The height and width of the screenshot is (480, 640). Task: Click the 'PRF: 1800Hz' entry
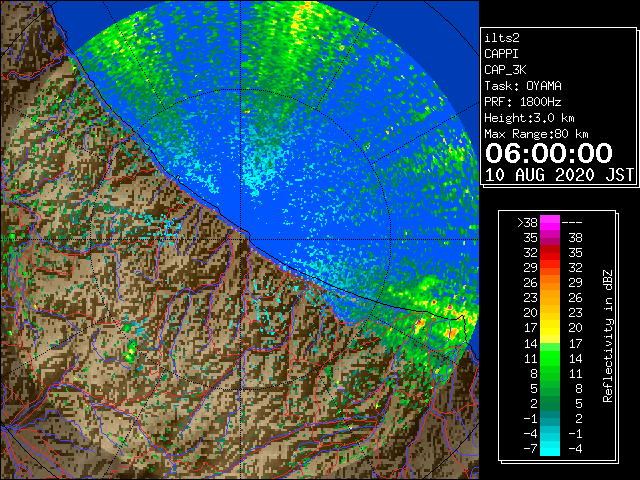(523, 102)
